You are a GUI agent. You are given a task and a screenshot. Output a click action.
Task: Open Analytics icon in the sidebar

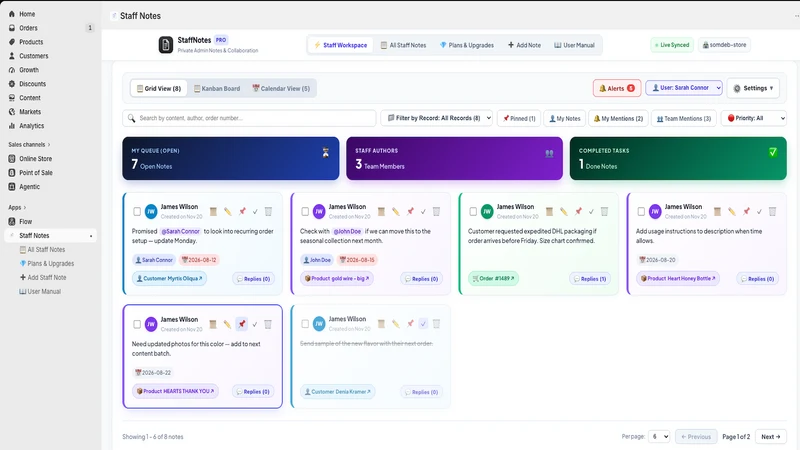click(12, 126)
